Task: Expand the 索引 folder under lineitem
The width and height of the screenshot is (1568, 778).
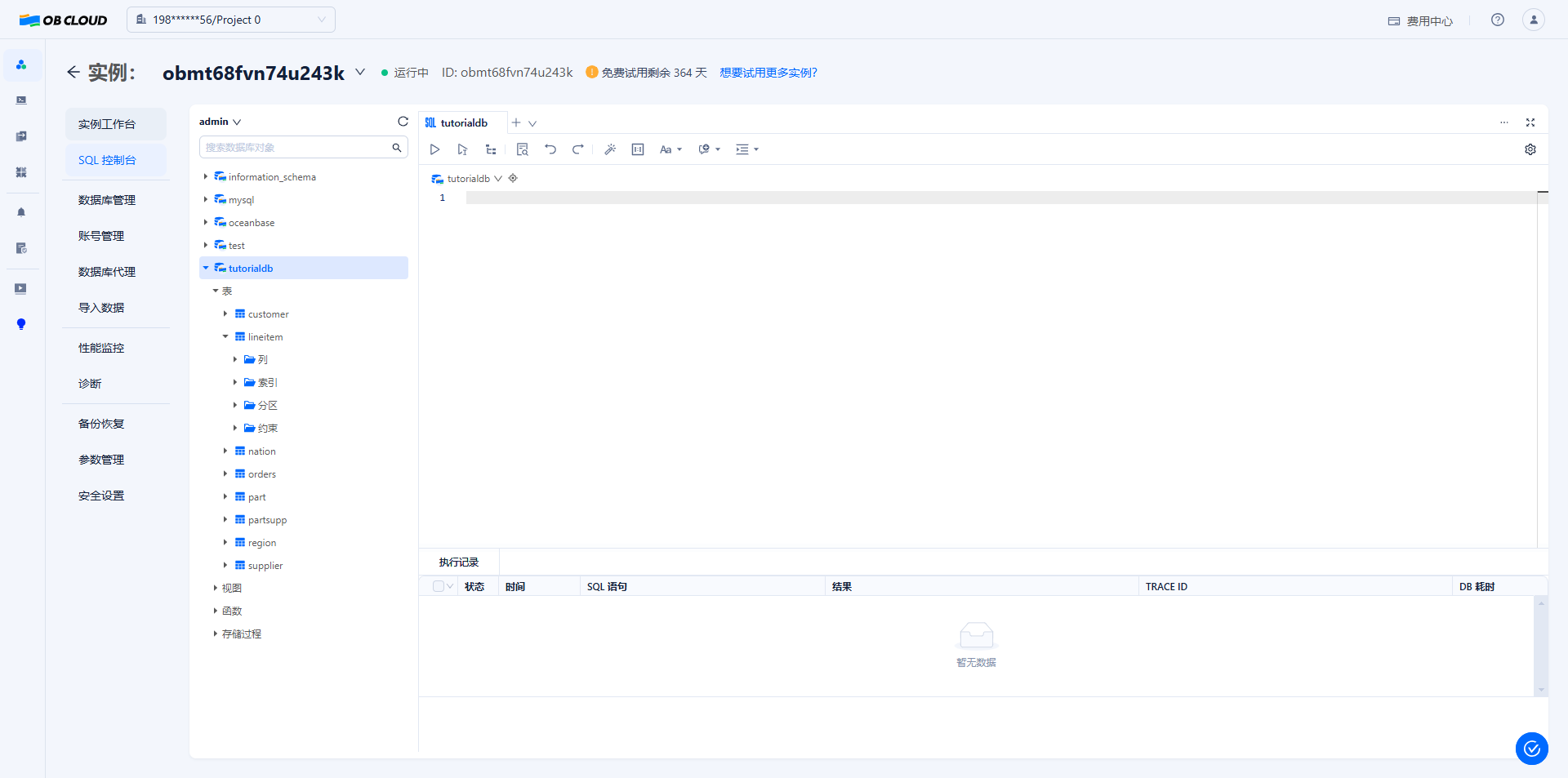Action: pos(235,382)
